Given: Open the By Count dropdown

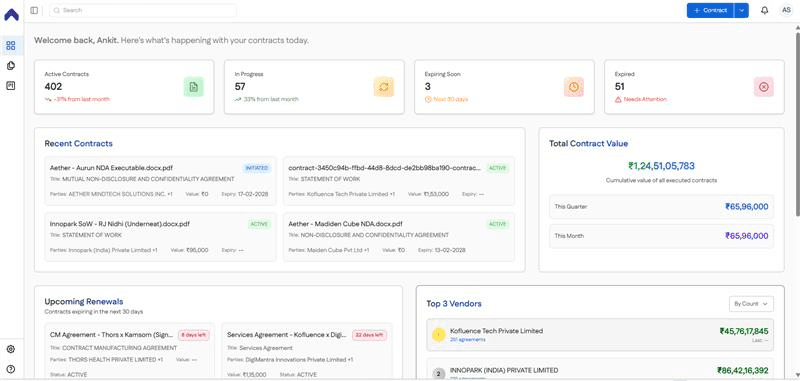Looking at the screenshot, I should [751, 303].
